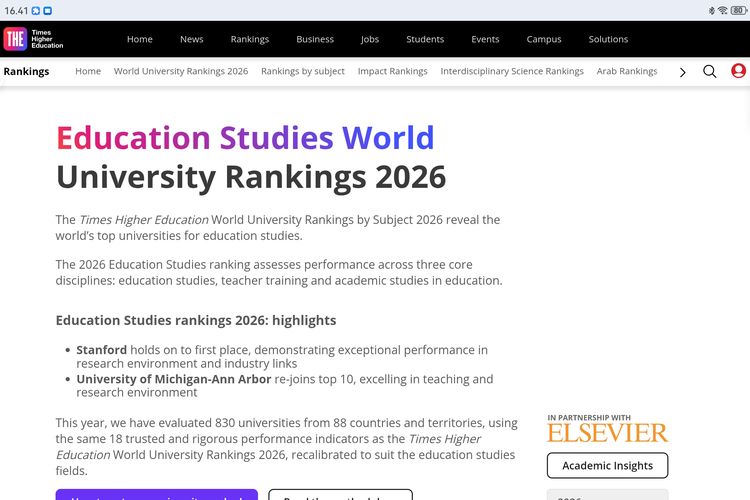Tap the Bluetooth icon in status bar

coord(712,11)
